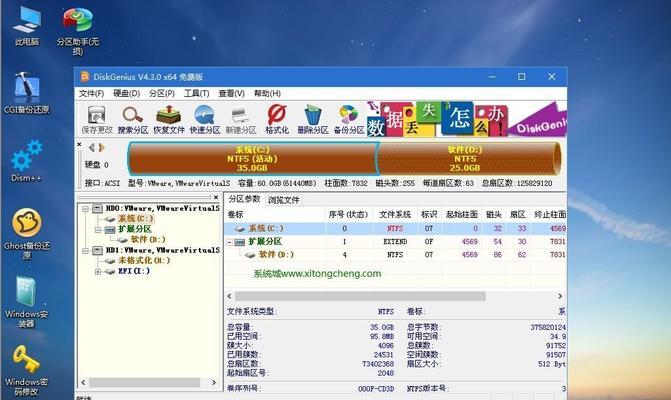Click the tree panel horizontal scrollbar thumb
Viewport: 671px width, 400px height.
[x=144, y=382]
